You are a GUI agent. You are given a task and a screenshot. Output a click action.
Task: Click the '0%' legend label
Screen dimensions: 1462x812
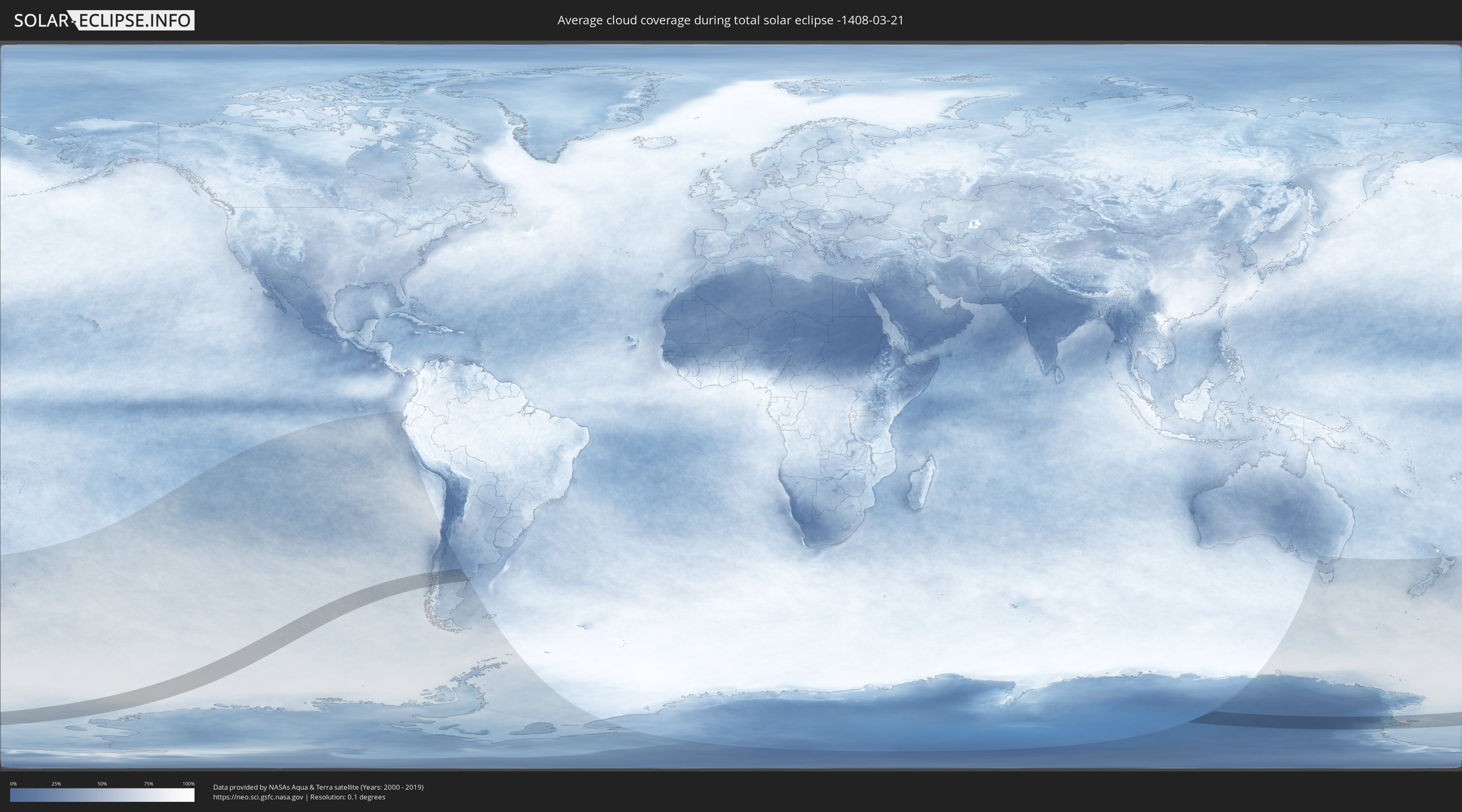pos(14,784)
